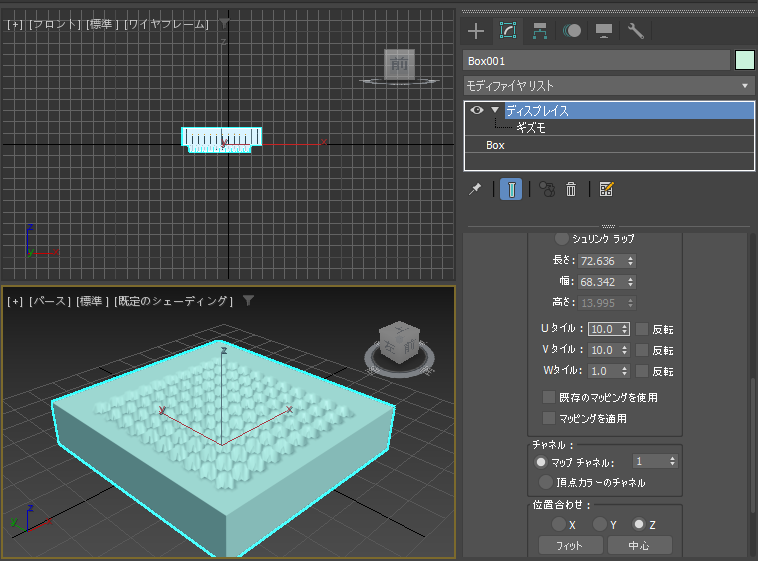Click the V タイル value field
The width and height of the screenshot is (758, 561).
coord(605,350)
